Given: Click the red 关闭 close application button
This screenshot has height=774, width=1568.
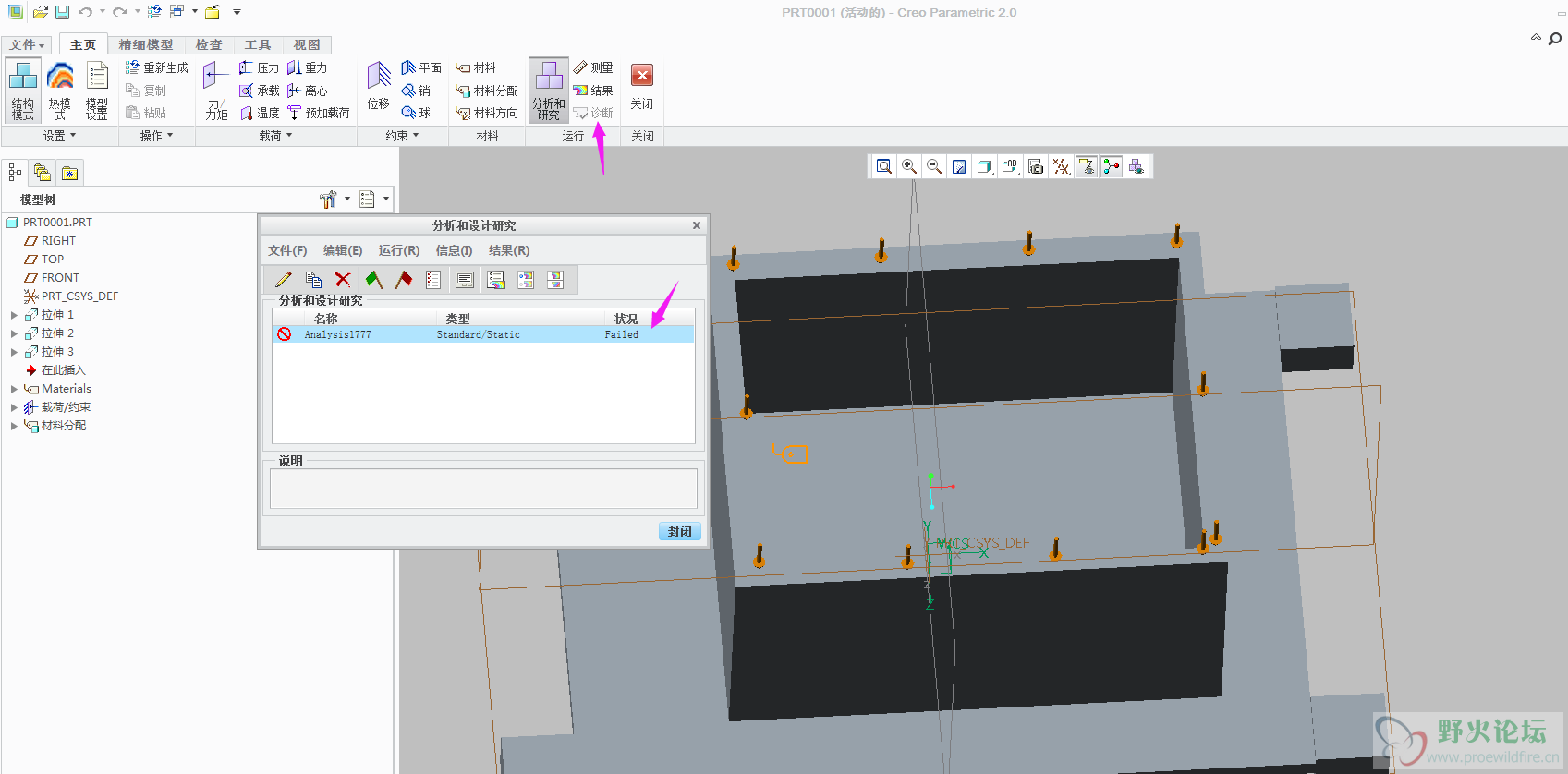Looking at the screenshot, I should tap(642, 88).
